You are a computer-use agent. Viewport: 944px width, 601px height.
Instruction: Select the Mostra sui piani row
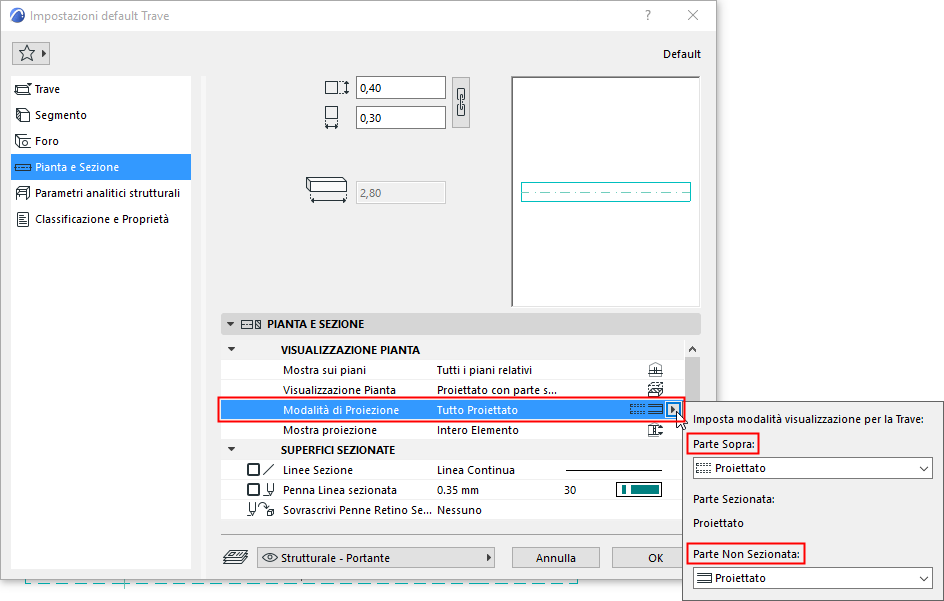point(452,370)
